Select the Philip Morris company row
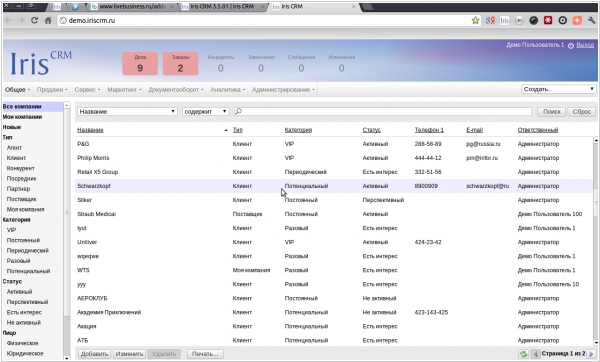600x362 pixels. (333, 158)
